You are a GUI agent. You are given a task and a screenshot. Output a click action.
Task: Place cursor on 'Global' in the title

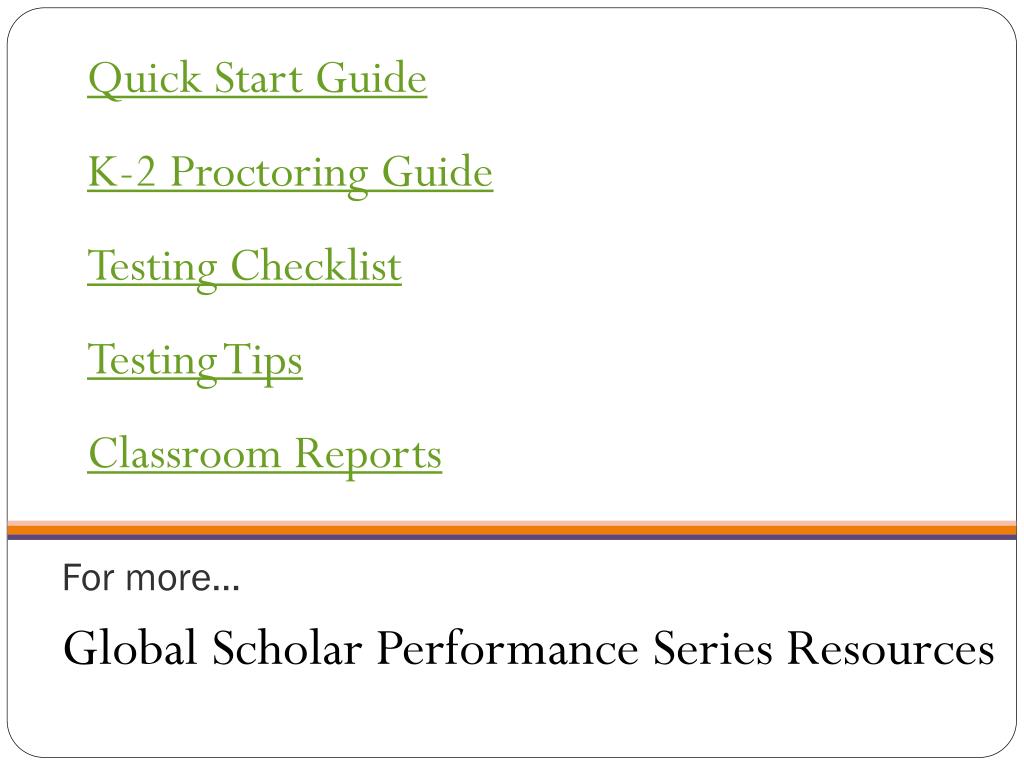(130, 647)
